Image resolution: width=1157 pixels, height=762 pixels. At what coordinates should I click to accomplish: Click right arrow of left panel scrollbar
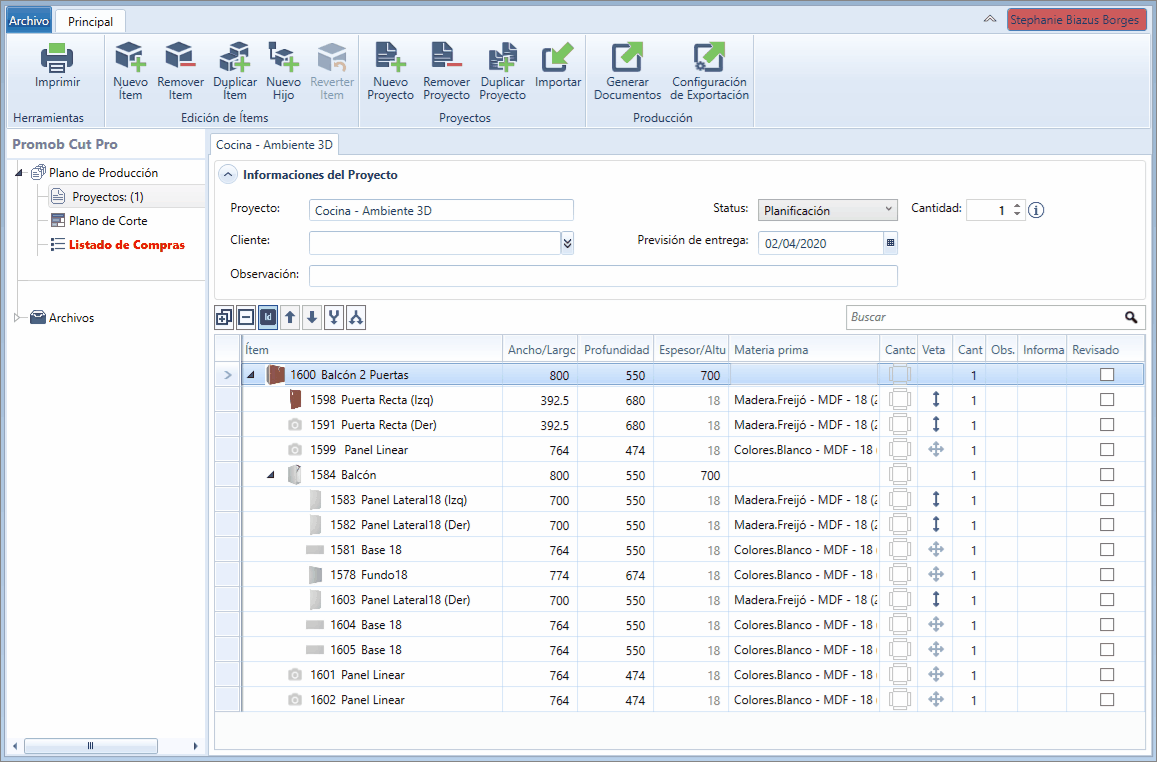pos(196,746)
